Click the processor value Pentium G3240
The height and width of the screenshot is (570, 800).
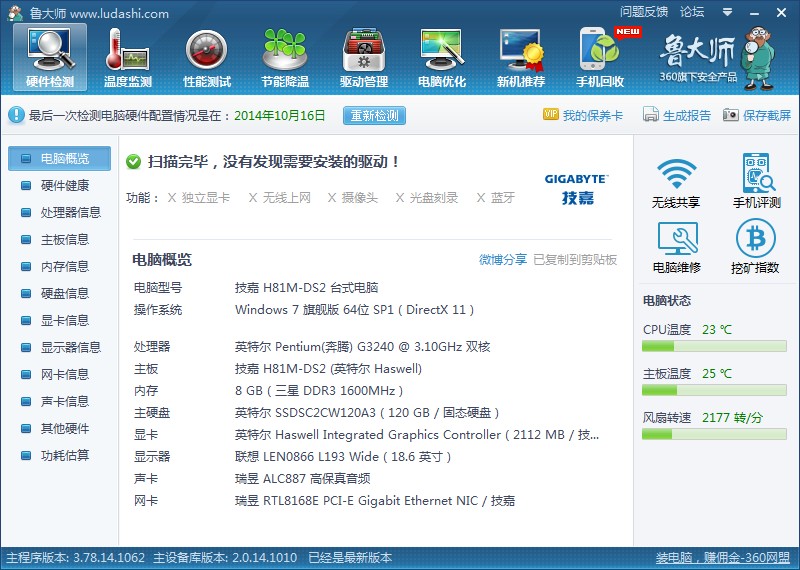(x=363, y=347)
